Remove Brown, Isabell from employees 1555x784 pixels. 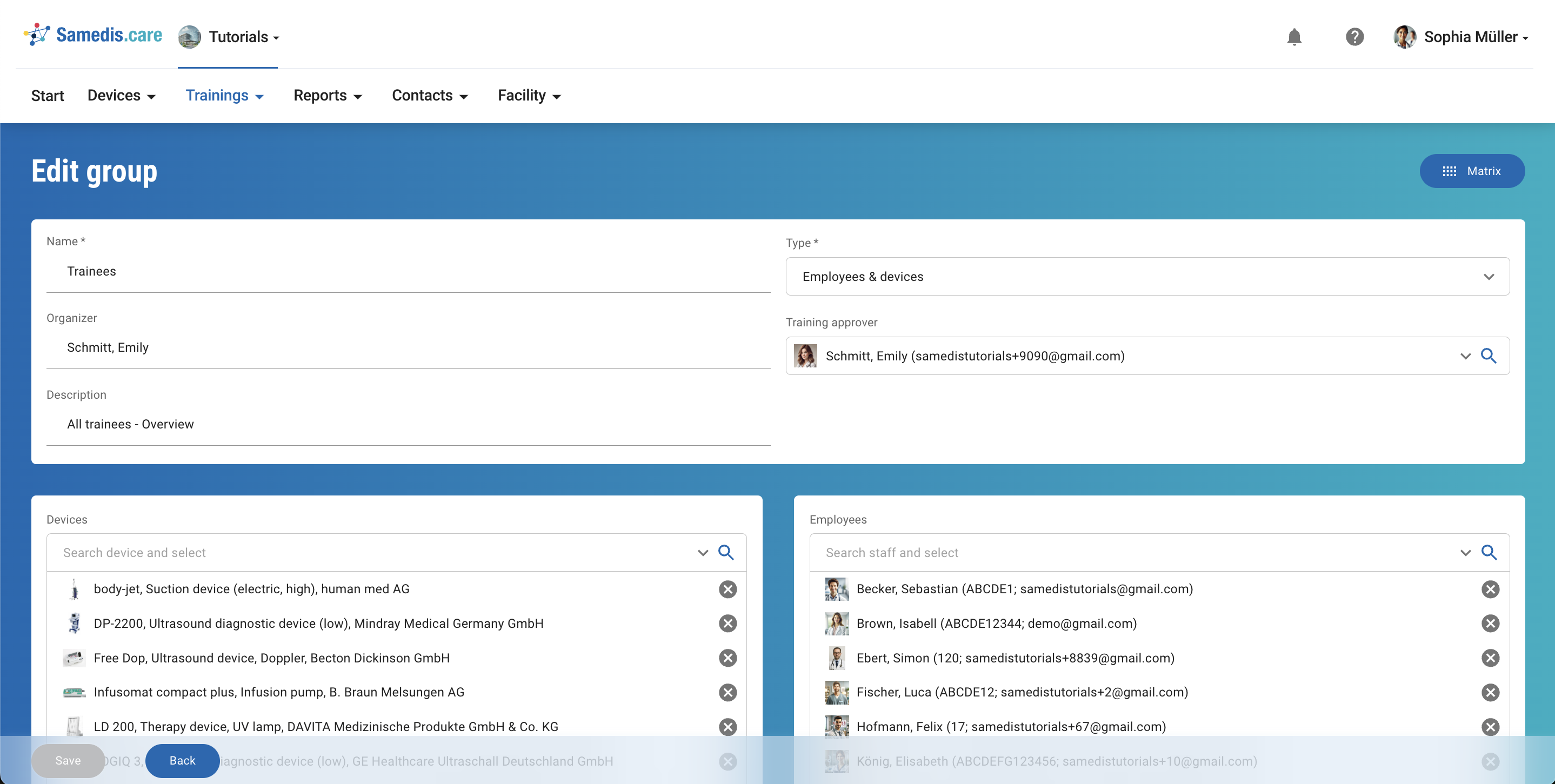[1490, 624]
